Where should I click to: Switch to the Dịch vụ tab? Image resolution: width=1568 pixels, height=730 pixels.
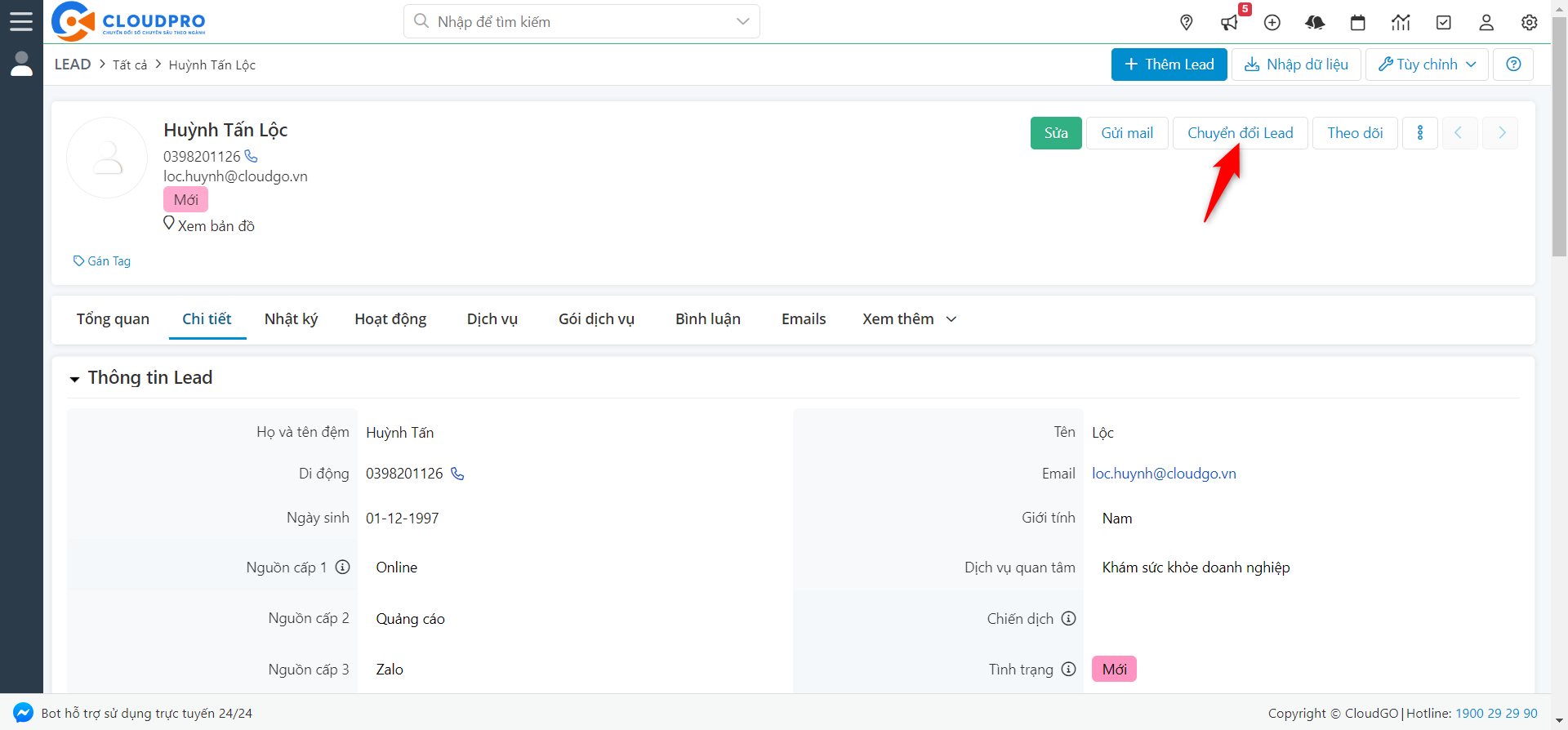coord(492,319)
